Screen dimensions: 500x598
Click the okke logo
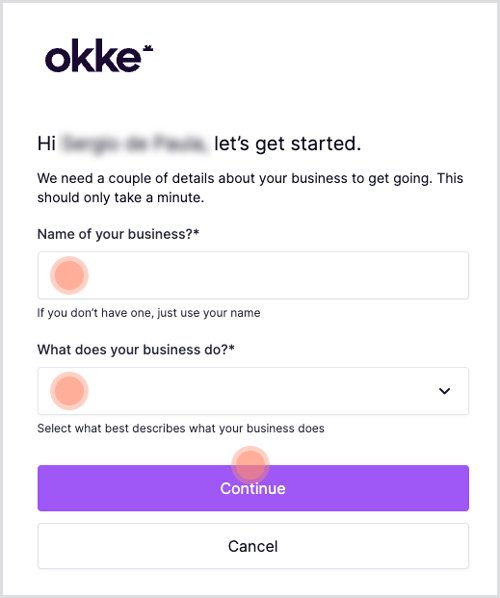point(99,56)
